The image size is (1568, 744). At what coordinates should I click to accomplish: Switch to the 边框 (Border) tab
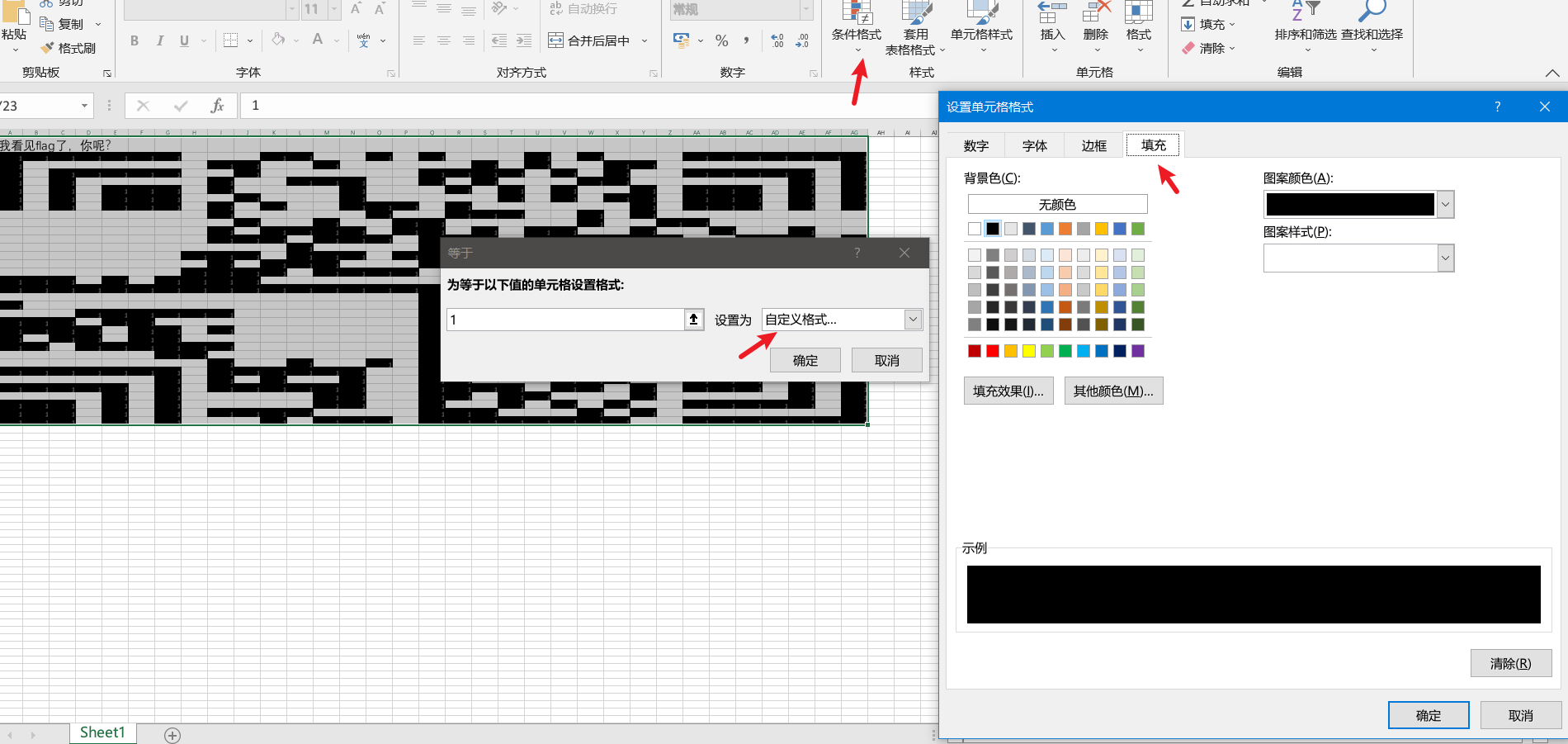coord(1094,145)
